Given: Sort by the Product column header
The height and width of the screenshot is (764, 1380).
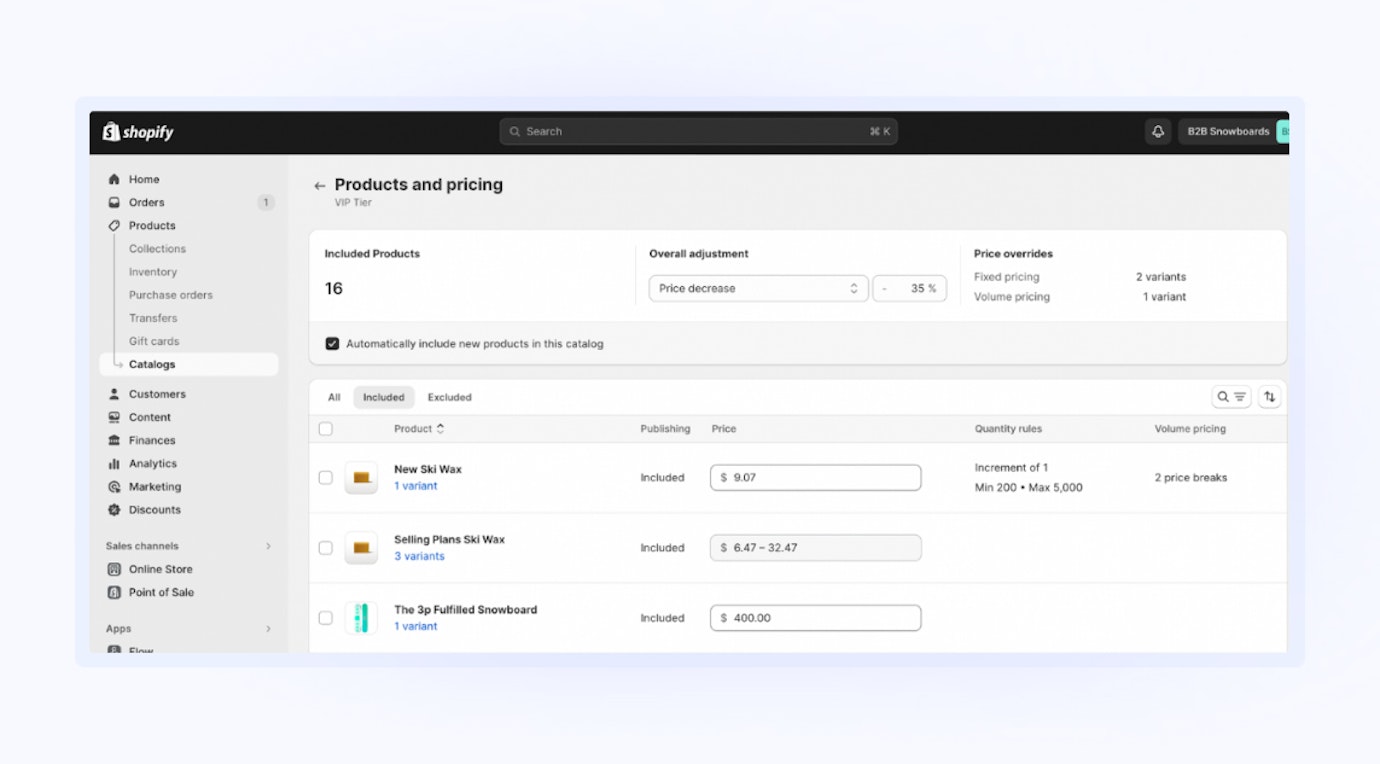Looking at the screenshot, I should [419, 428].
